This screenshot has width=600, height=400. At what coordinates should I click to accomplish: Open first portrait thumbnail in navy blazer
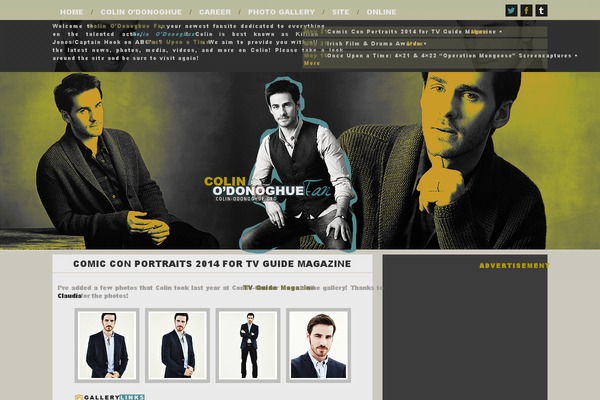[x=107, y=345]
